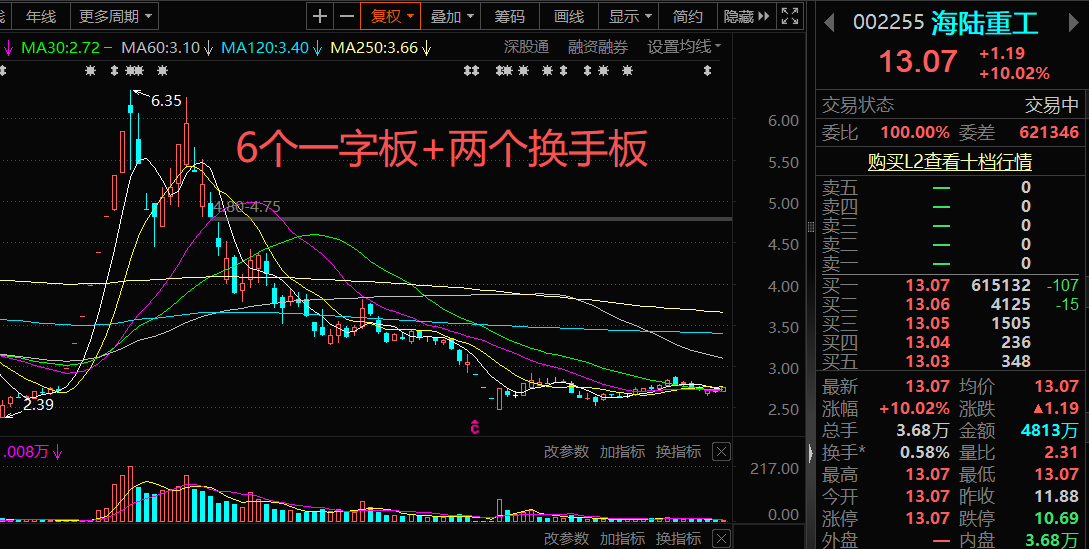This screenshot has width=1089, height=549.
Task: Switch to 年线 period tab
Action: [40, 16]
